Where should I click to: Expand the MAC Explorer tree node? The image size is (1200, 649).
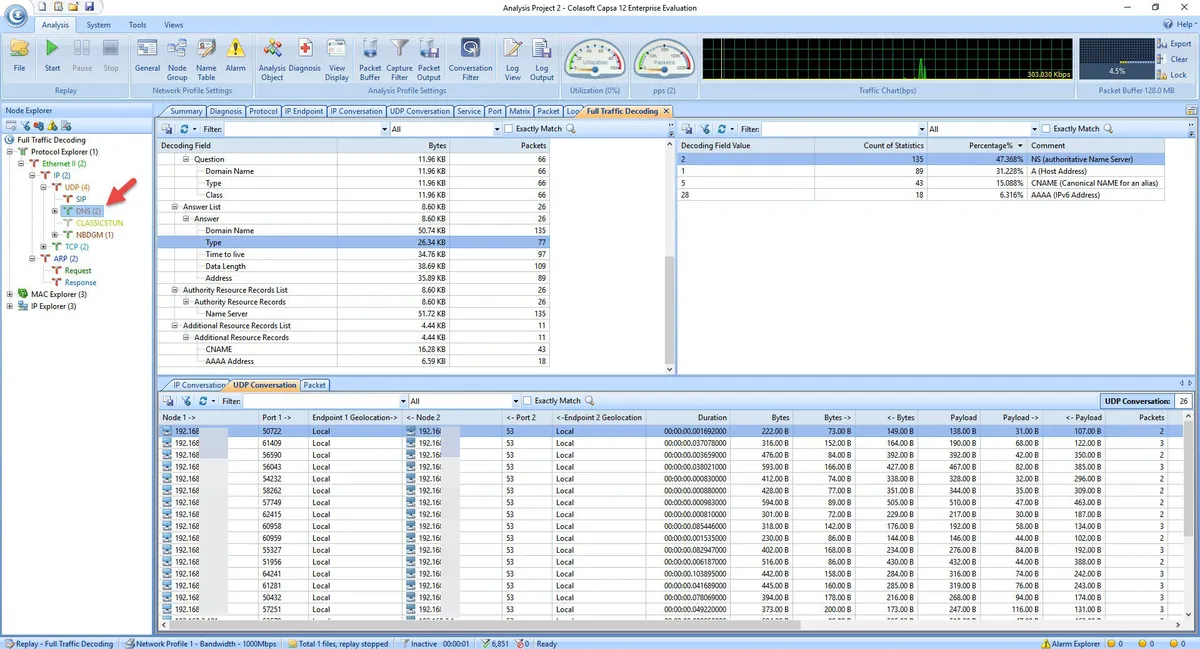coord(10,294)
